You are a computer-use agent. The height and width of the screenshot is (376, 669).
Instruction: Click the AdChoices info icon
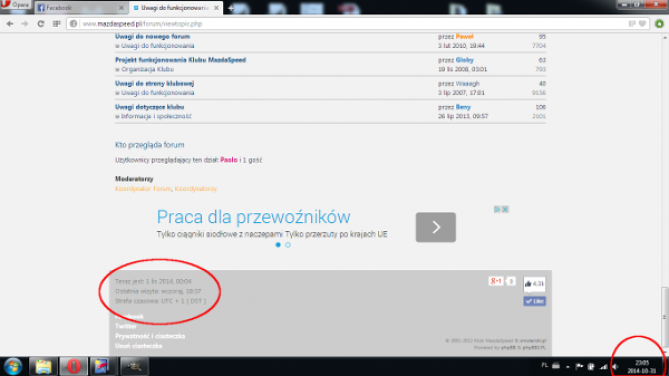point(497,209)
